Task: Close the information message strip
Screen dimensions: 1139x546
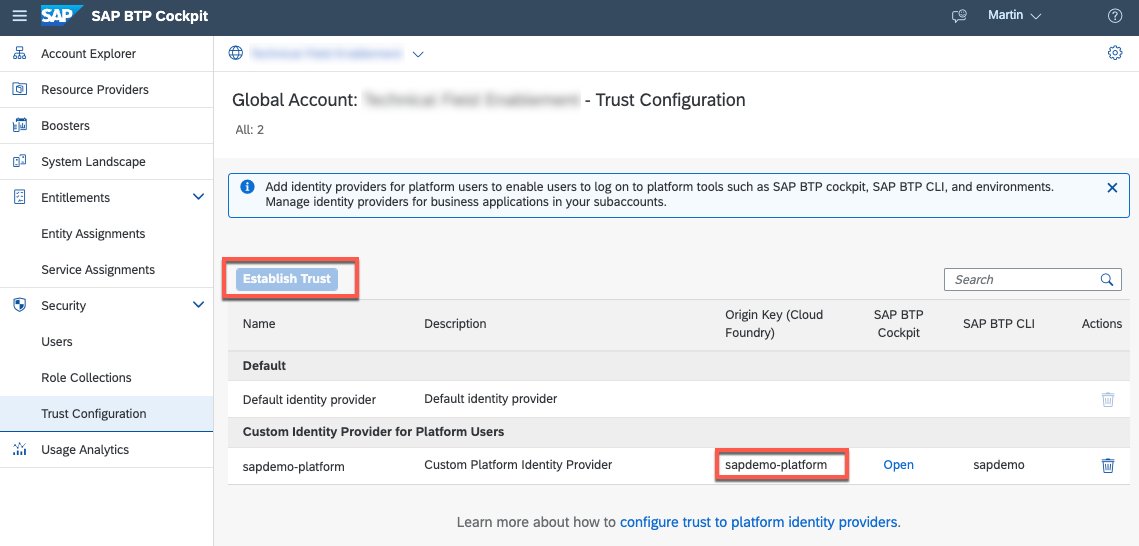Action: pyautogui.click(x=1112, y=187)
